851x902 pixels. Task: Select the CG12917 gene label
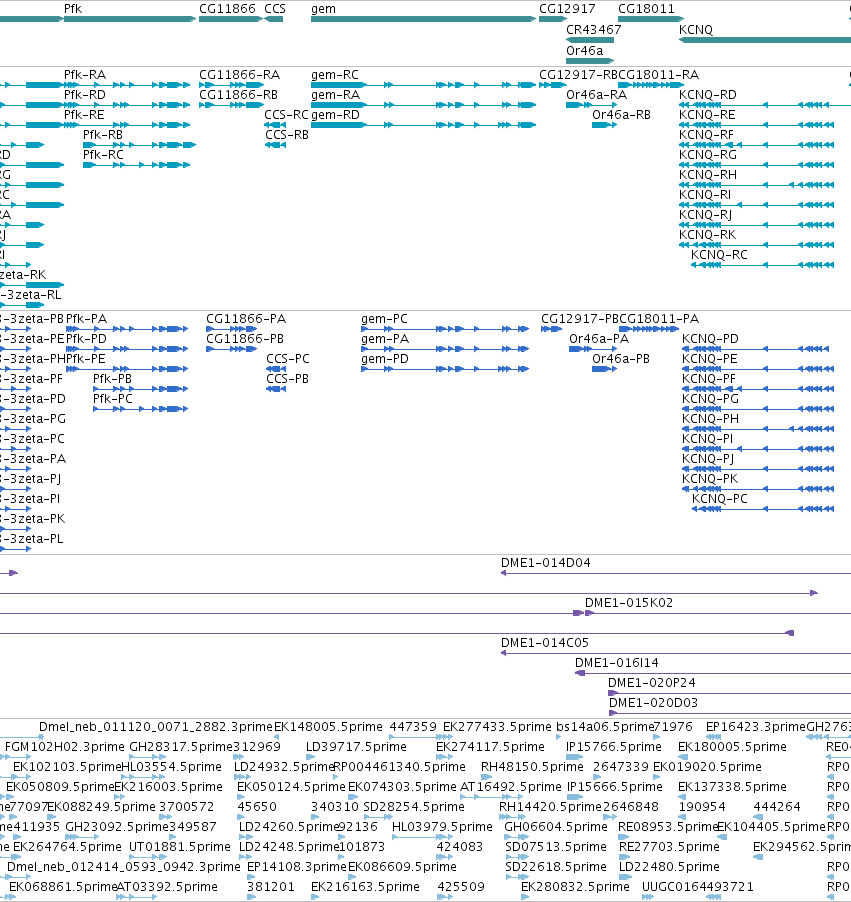pyautogui.click(x=567, y=9)
